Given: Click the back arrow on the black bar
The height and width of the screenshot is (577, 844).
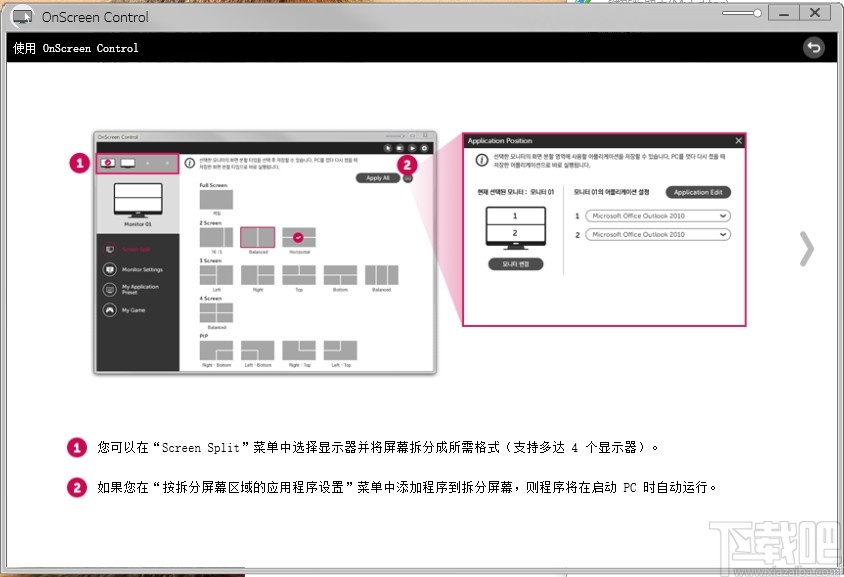Looking at the screenshot, I should [814, 47].
